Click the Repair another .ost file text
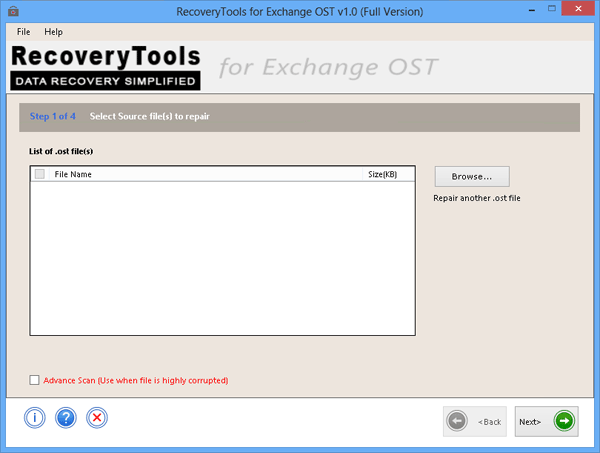 click(477, 198)
